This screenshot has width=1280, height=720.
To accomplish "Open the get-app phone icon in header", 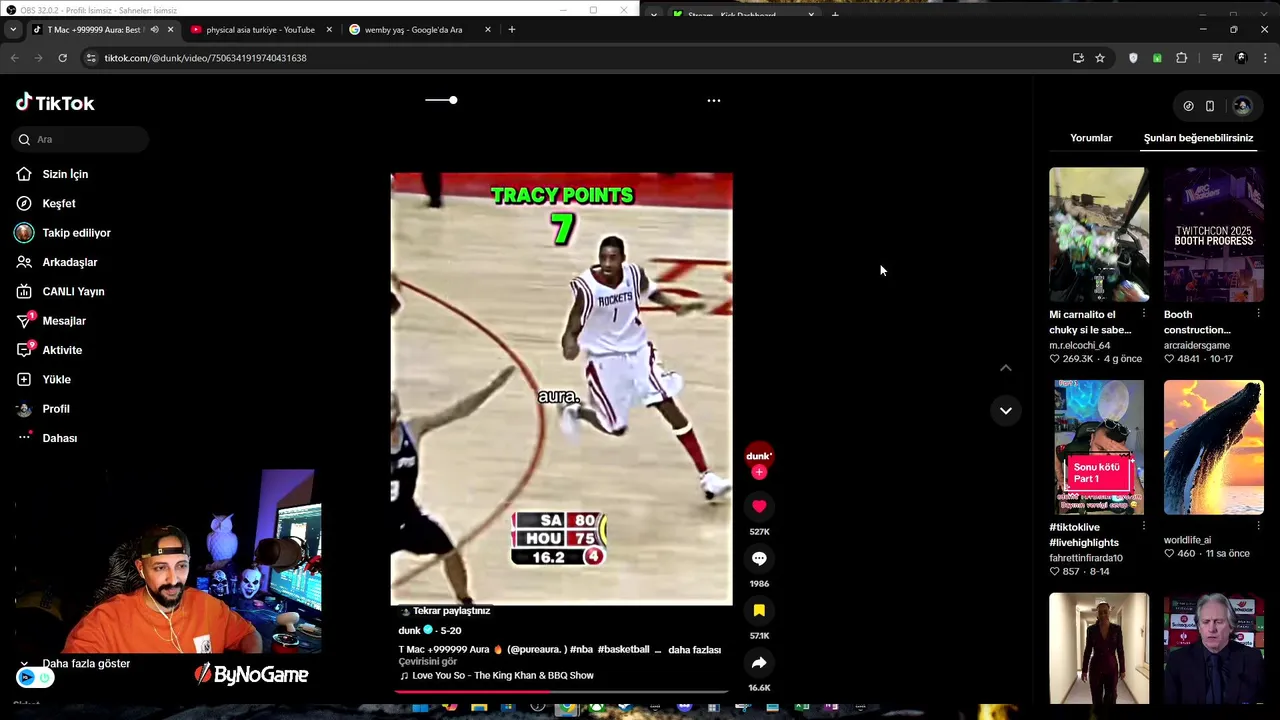I will click(1210, 106).
